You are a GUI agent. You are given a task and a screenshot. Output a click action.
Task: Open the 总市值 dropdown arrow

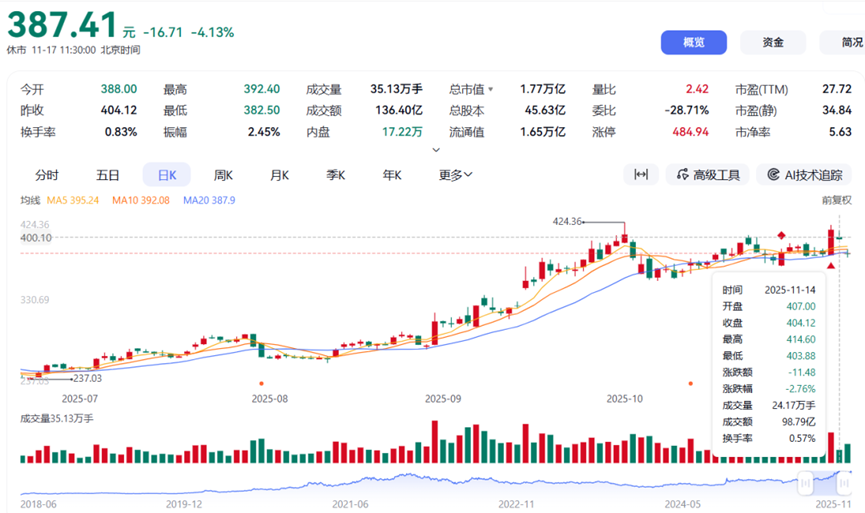(x=490, y=89)
